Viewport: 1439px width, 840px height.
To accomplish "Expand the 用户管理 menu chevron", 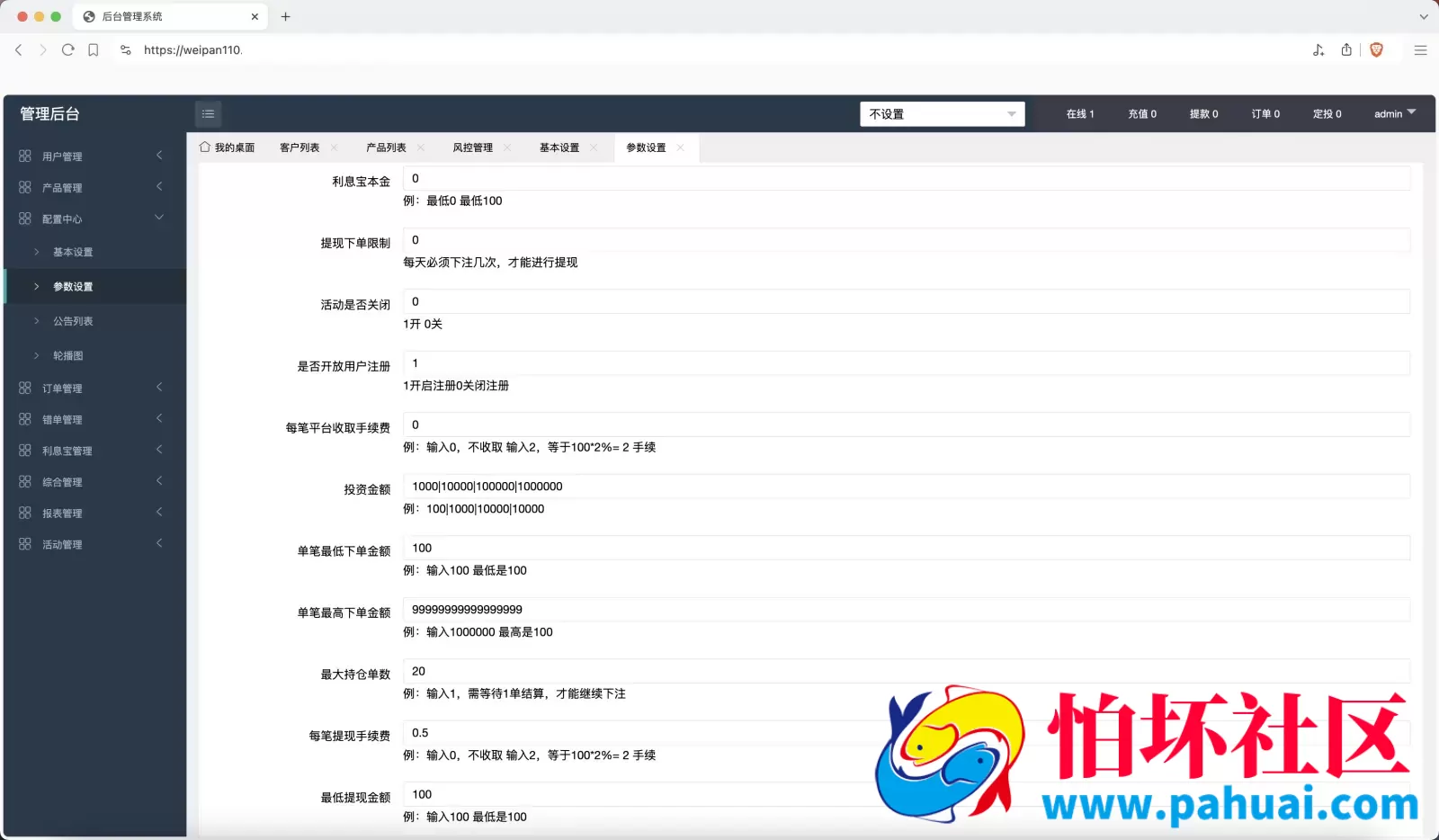I will click(x=160, y=156).
